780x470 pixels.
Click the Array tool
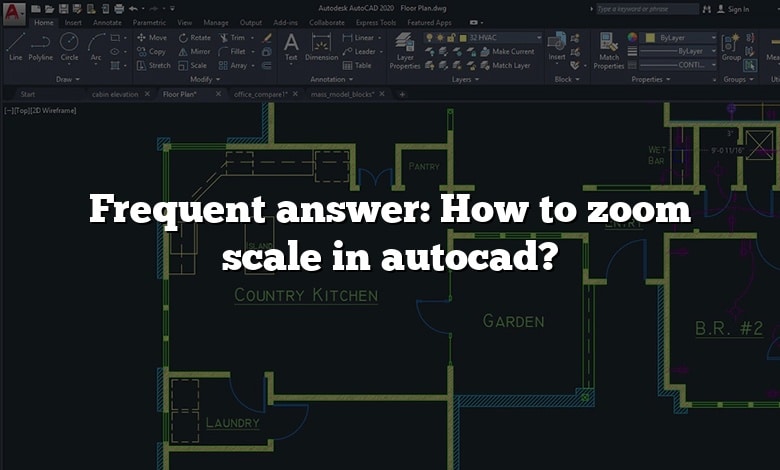point(233,65)
